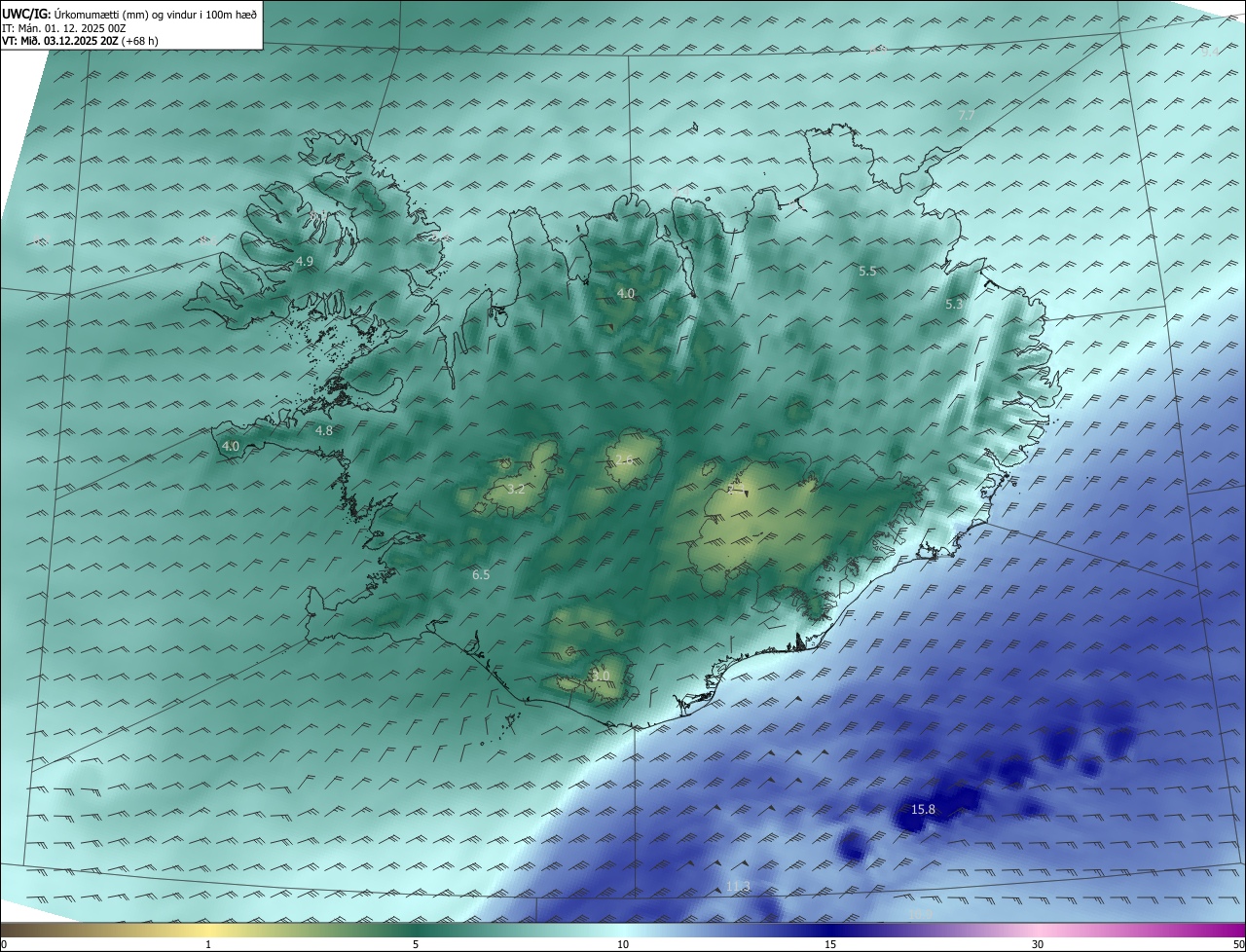Click the 5.5 value label
The height and width of the screenshot is (952, 1246).
(x=867, y=272)
